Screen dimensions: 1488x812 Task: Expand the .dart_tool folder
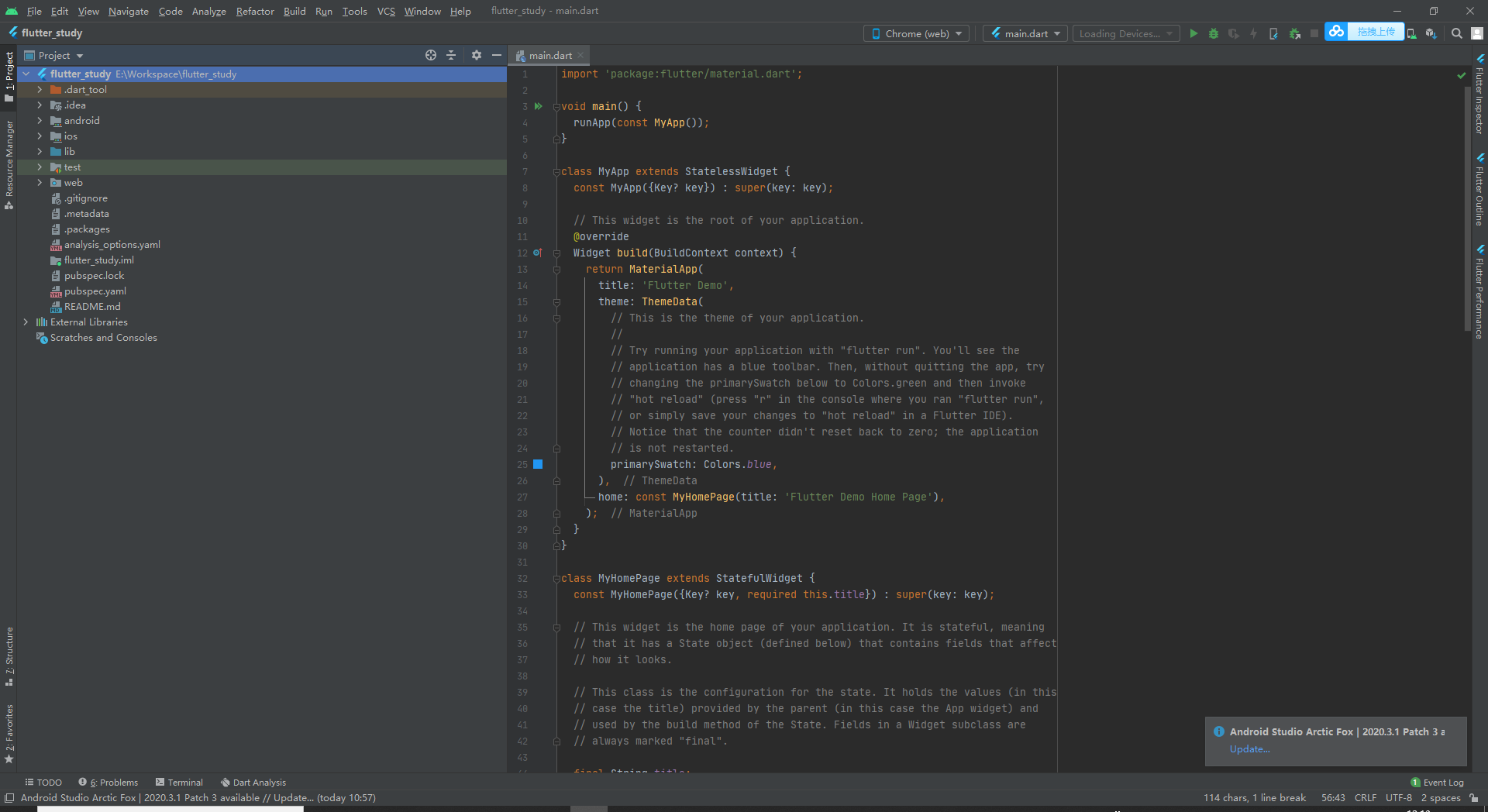[x=40, y=90]
